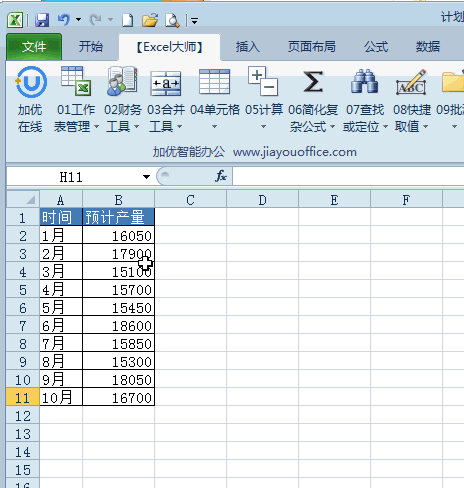Expand the 02财务工具 dropdown arrow
Image resolution: width=464 pixels, height=488 pixels.
pos(136,127)
